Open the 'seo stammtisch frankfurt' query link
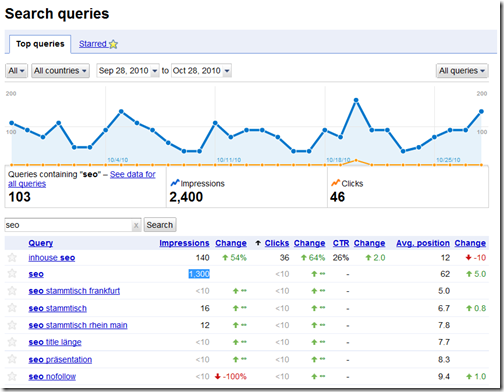This screenshot has width=504, height=392. pos(74,291)
